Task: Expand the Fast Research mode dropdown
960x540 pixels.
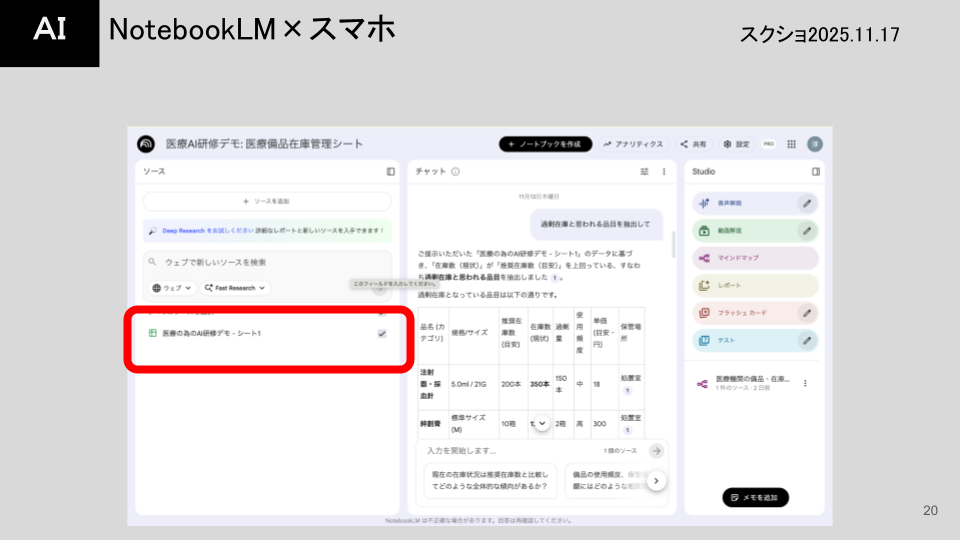Action: (x=235, y=288)
